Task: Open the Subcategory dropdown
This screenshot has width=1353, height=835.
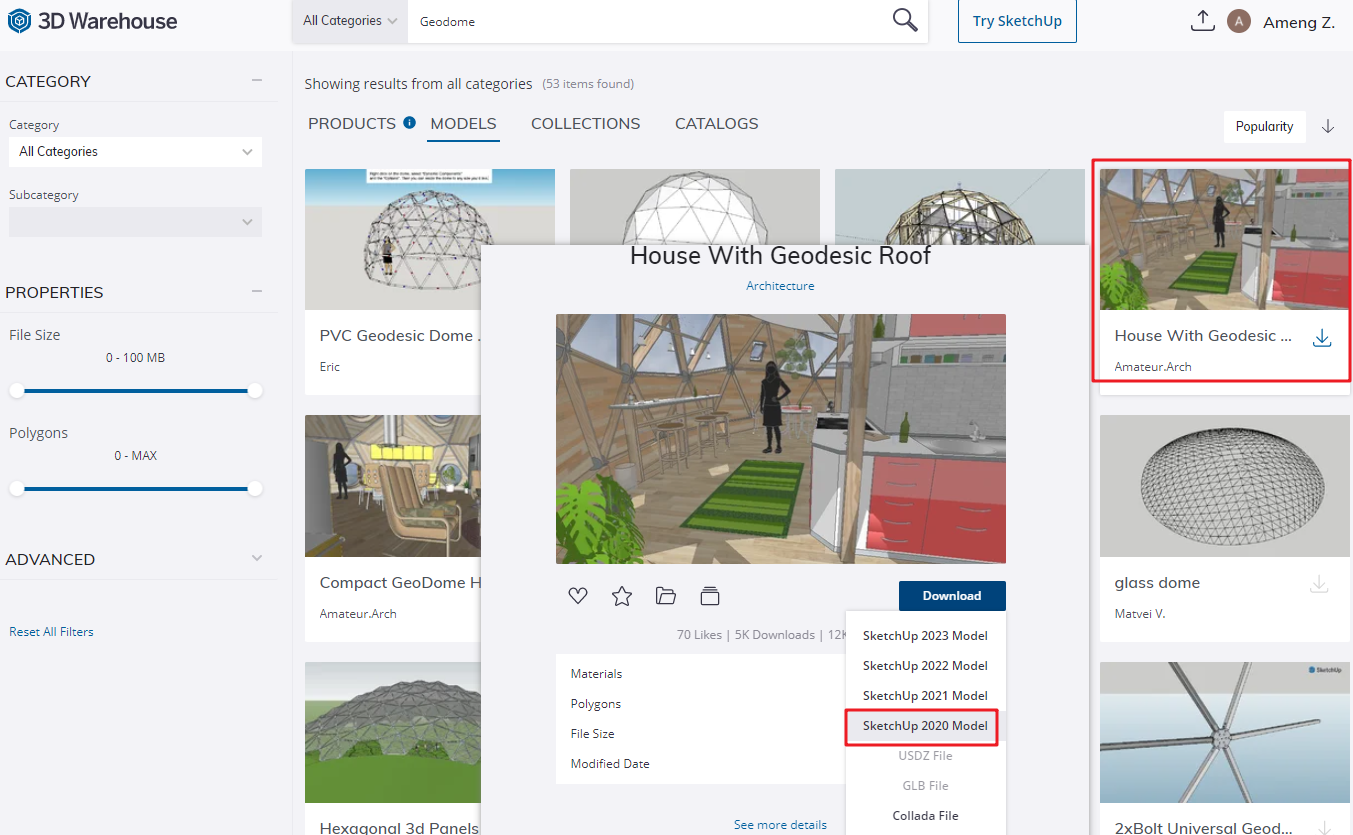Action: pyautogui.click(x=136, y=222)
